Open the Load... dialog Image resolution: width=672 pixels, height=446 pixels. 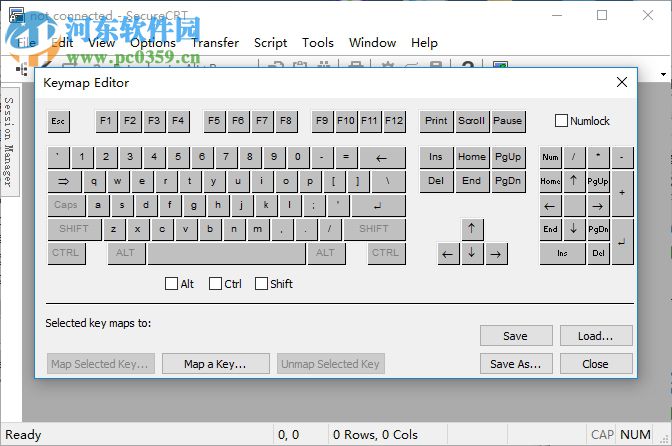(596, 336)
